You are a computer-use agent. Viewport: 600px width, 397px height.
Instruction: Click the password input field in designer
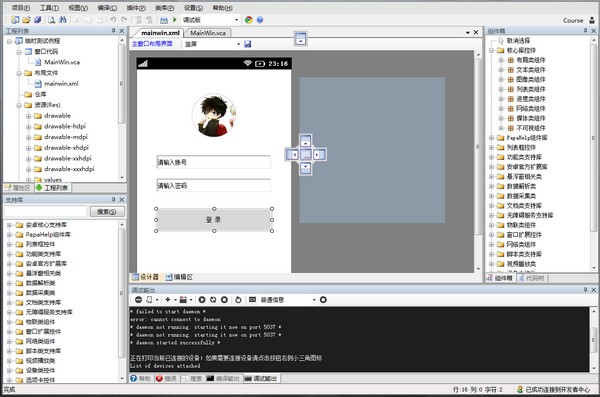[x=214, y=186]
